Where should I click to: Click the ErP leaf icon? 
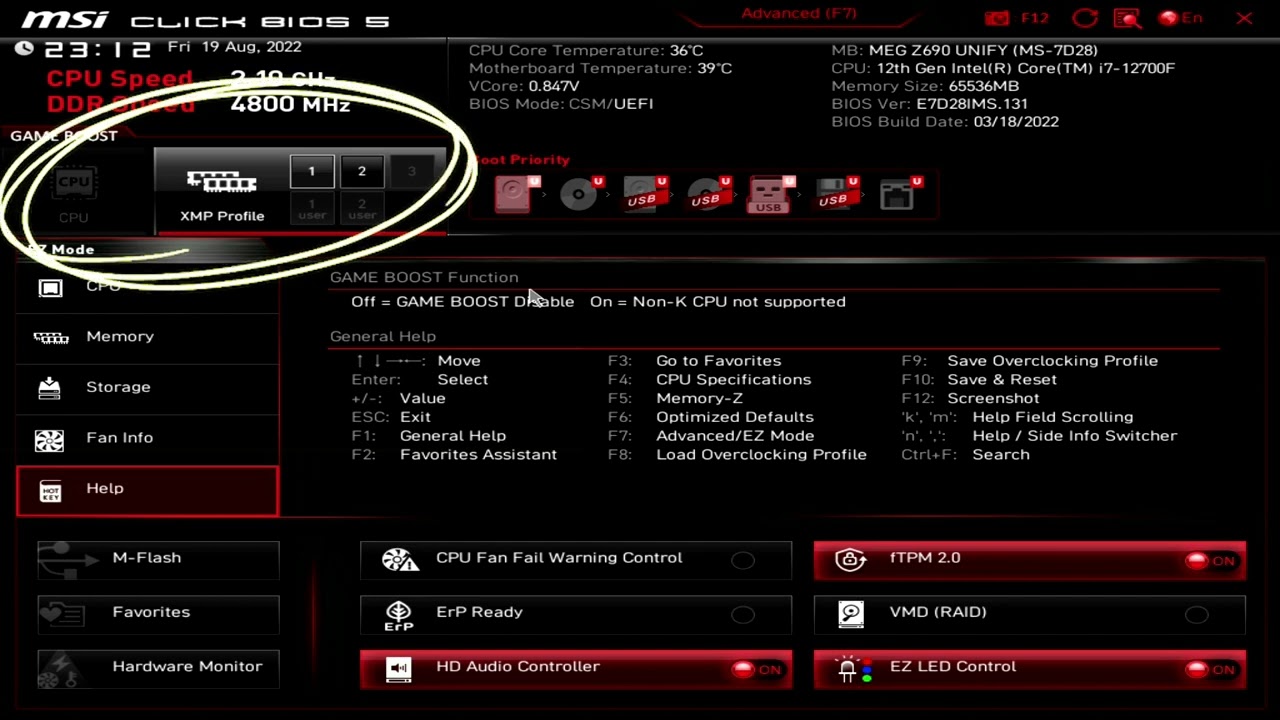pyautogui.click(x=398, y=615)
